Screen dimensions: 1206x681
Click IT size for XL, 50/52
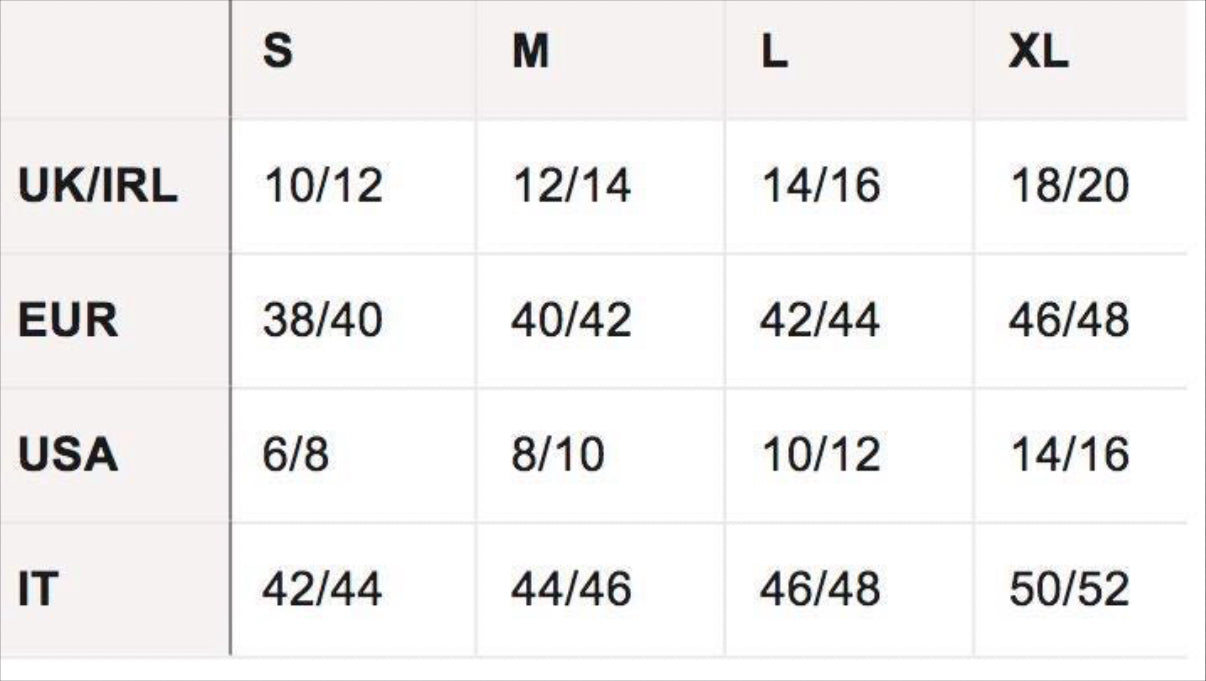(x=1070, y=590)
